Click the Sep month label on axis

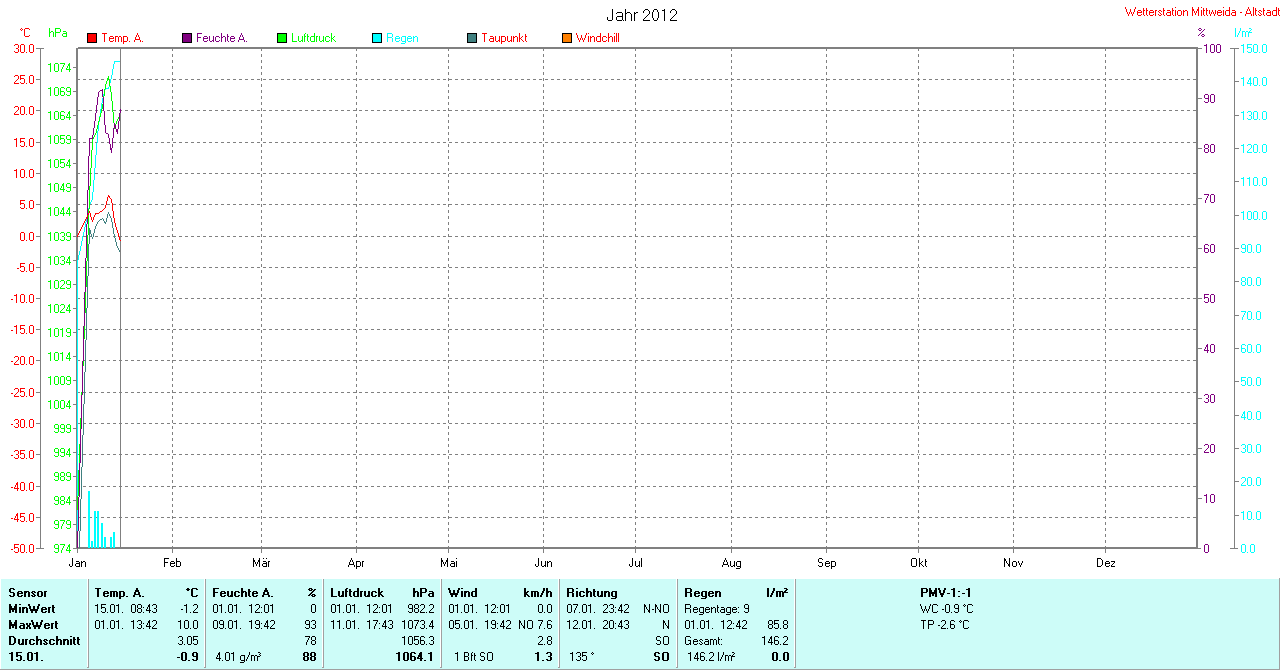(x=826, y=563)
